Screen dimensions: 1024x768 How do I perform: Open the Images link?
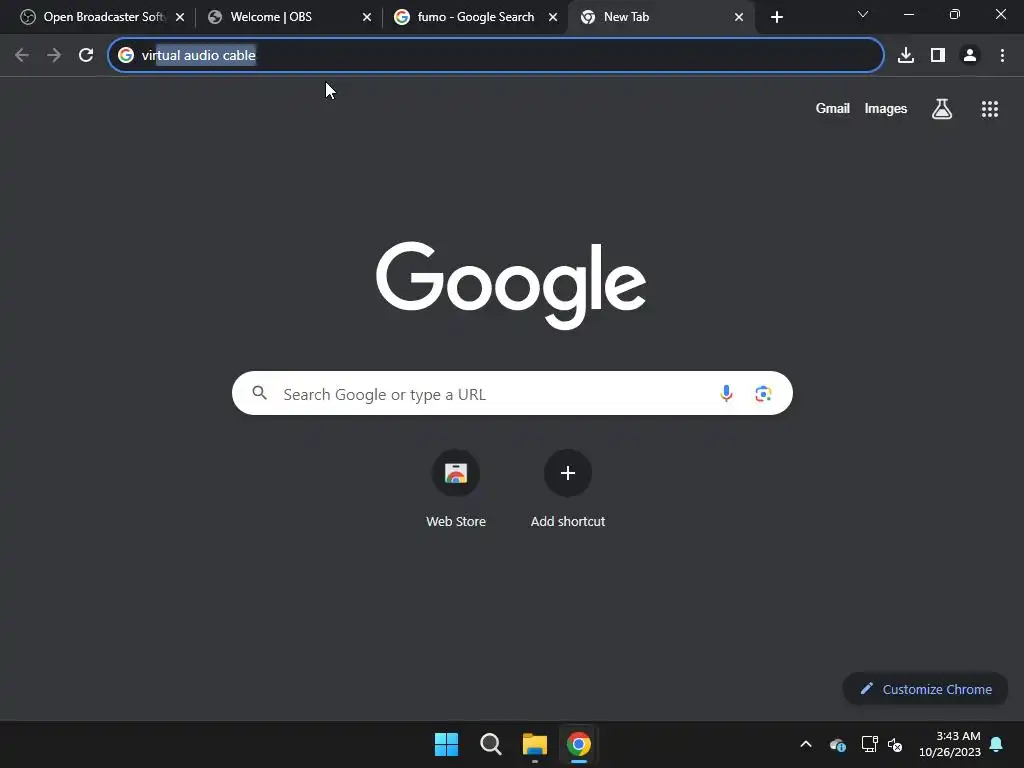pos(886,108)
